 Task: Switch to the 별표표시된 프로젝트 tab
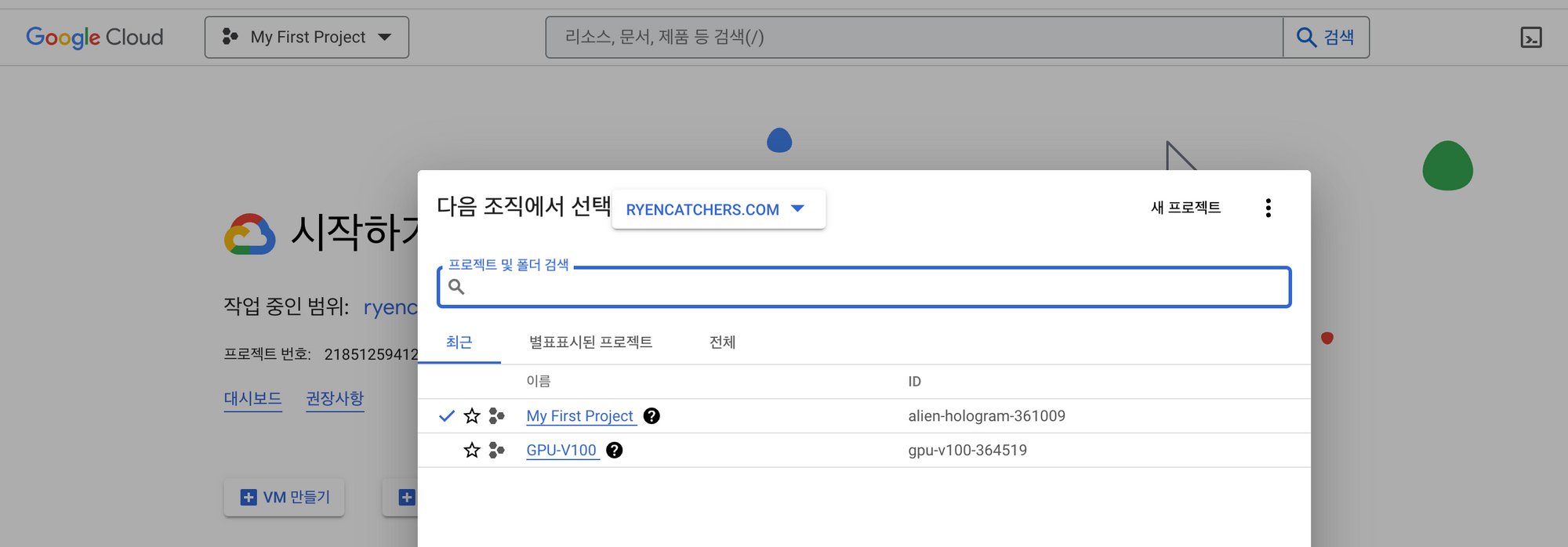(x=590, y=342)
